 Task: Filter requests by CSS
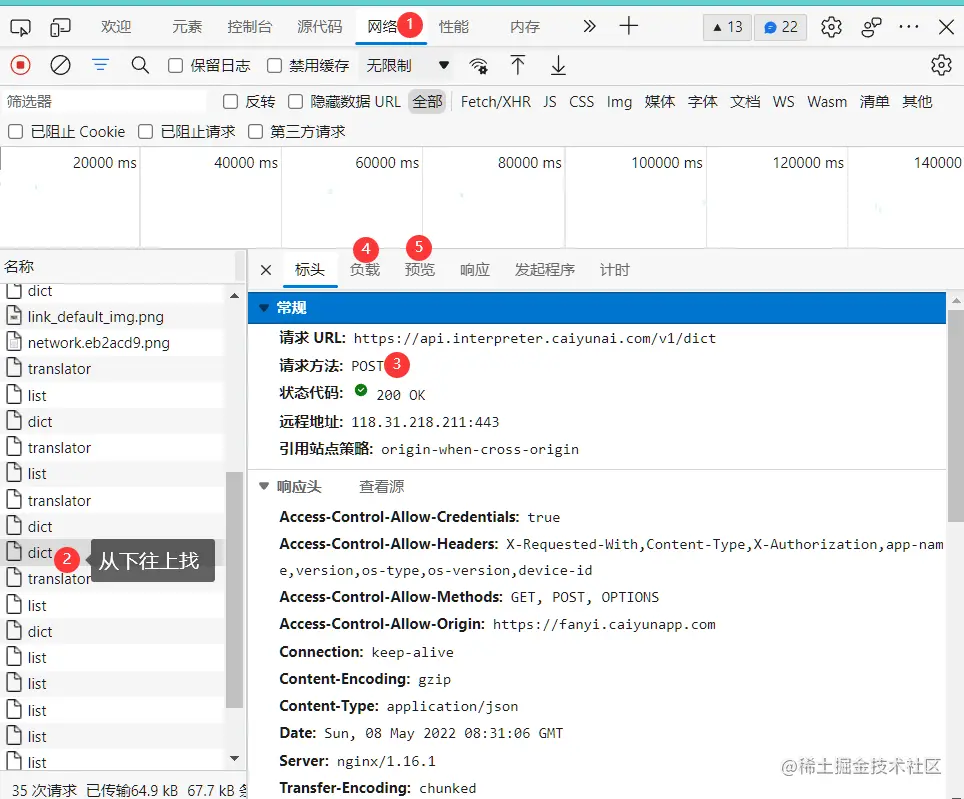pos(581,101)
